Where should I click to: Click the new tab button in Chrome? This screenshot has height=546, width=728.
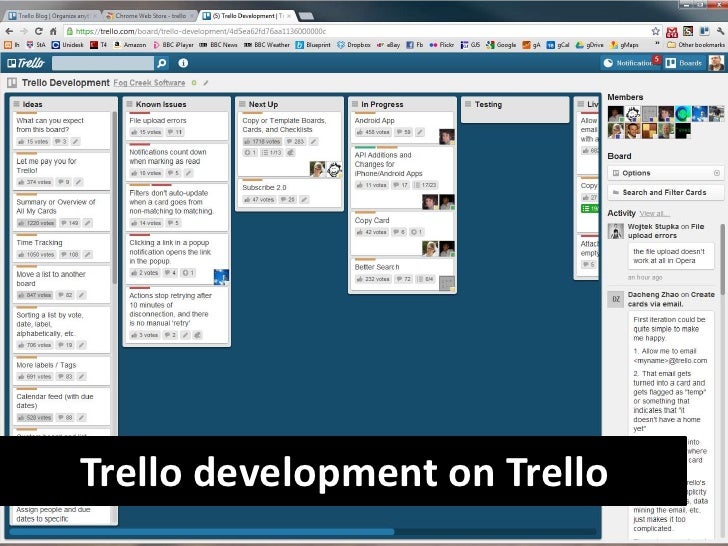[x=306, y=16]
